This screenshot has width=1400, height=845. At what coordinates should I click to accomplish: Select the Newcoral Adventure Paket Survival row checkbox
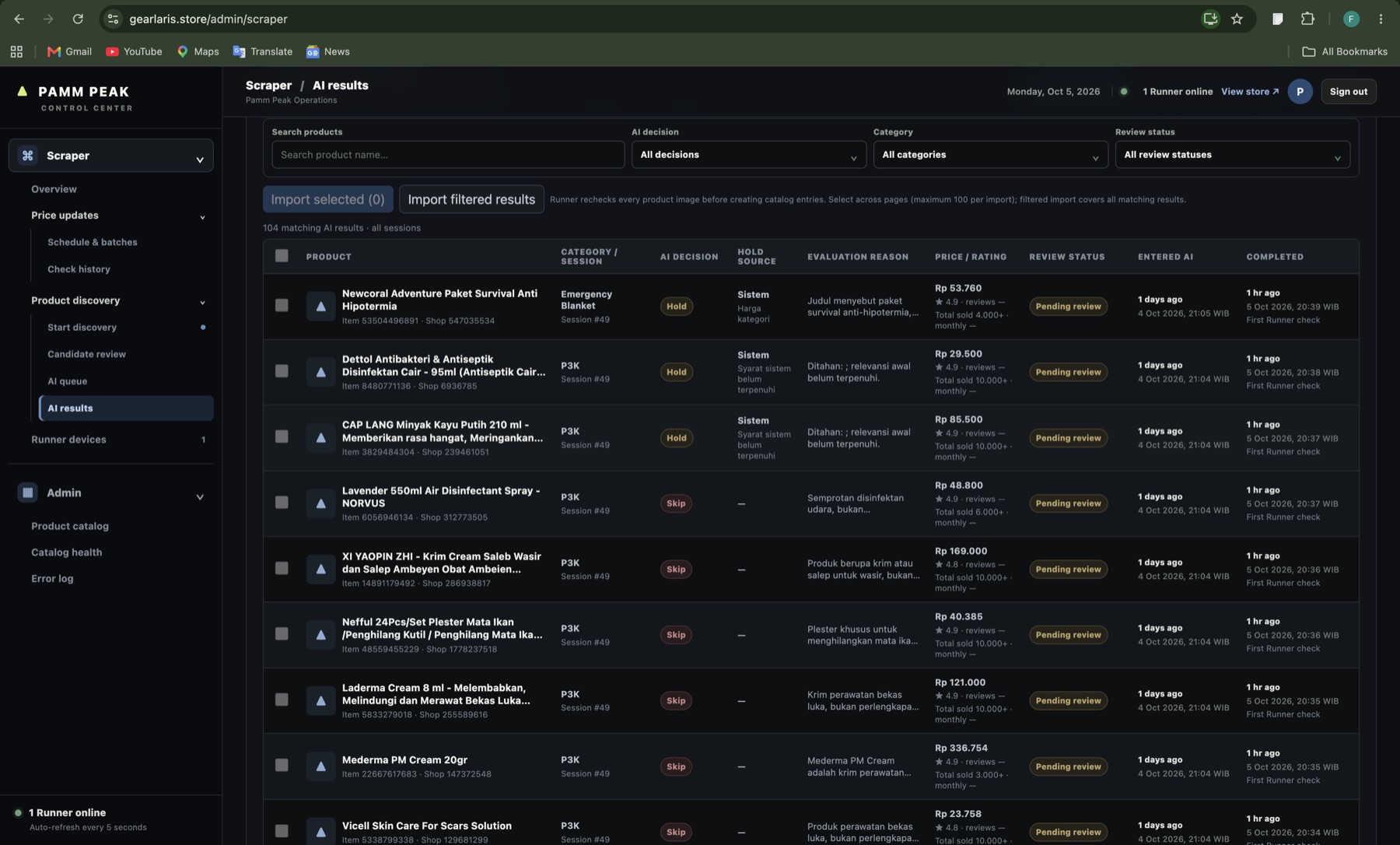pyautogui.click(x=282, y=305)
